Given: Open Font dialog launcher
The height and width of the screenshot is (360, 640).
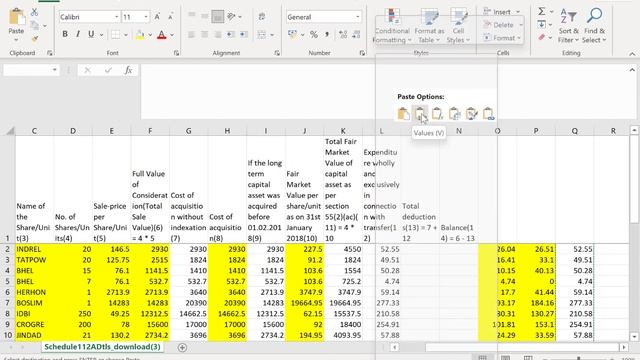Looking at the screenshot, I should 176,53.
